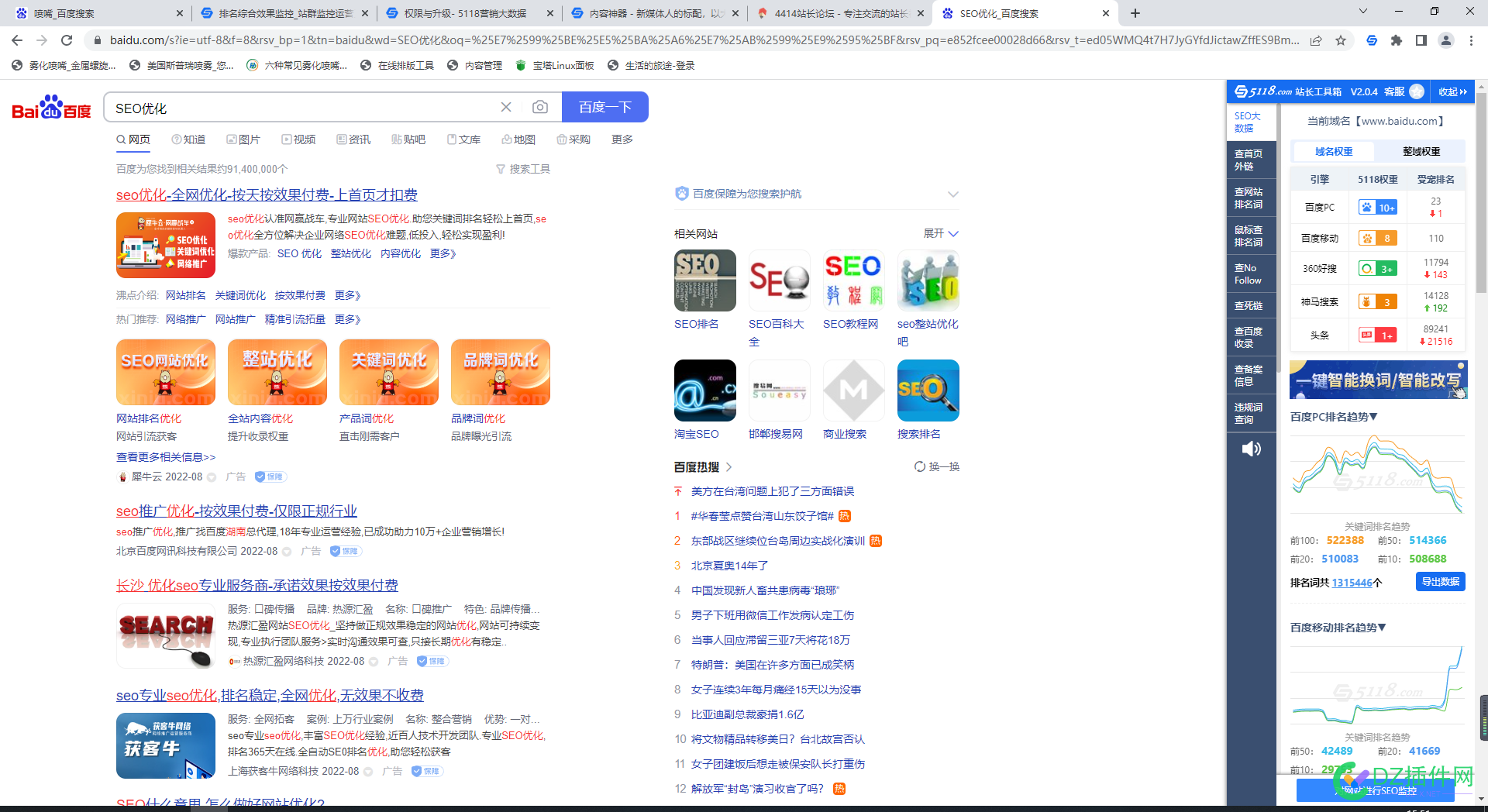Image resolution: width=1488 pixels, height=812 pixels.
Task: Click 淘宝SEO related site thumbnail
Action: click(x=705, y=391)
